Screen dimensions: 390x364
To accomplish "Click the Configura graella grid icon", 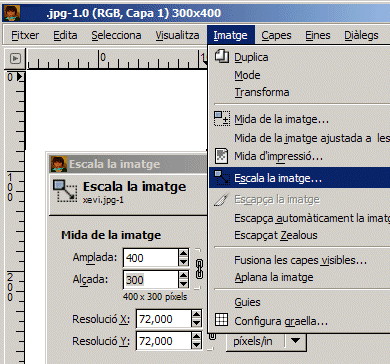I will [222, 320].
